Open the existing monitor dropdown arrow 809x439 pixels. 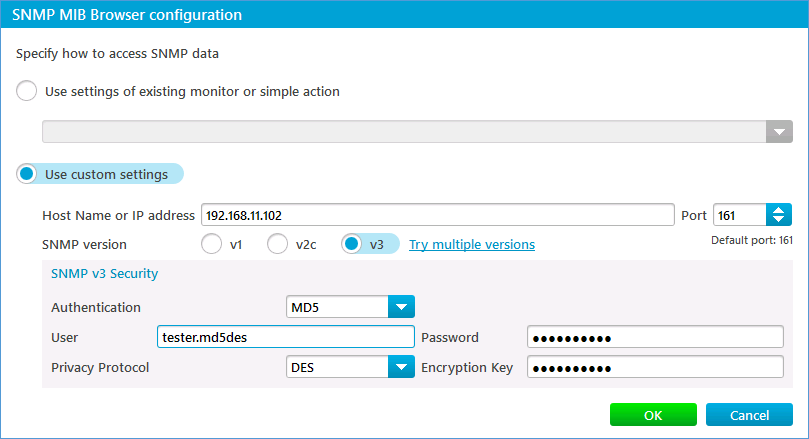tap(779, 132)
